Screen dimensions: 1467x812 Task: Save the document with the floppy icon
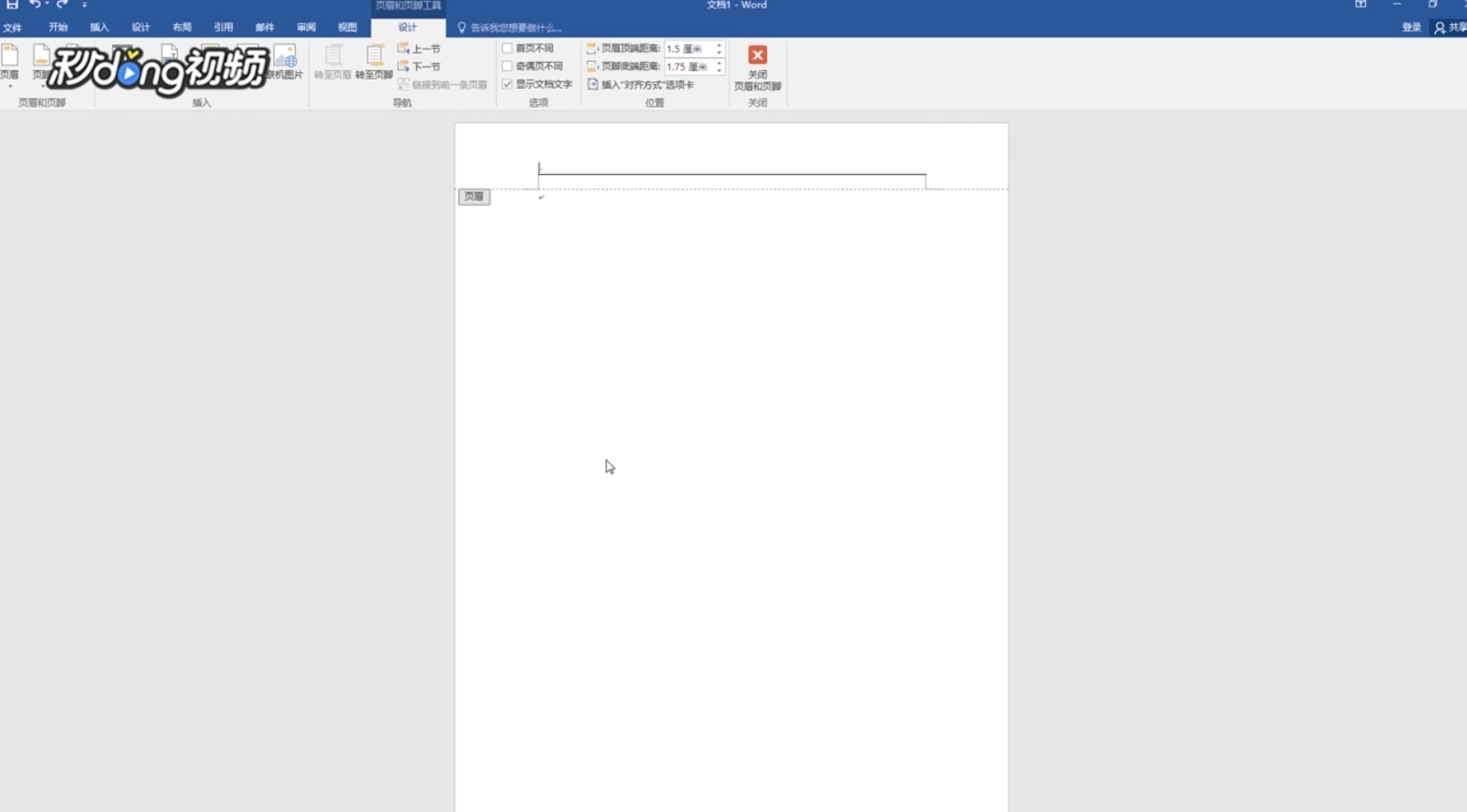click(12, 5)
